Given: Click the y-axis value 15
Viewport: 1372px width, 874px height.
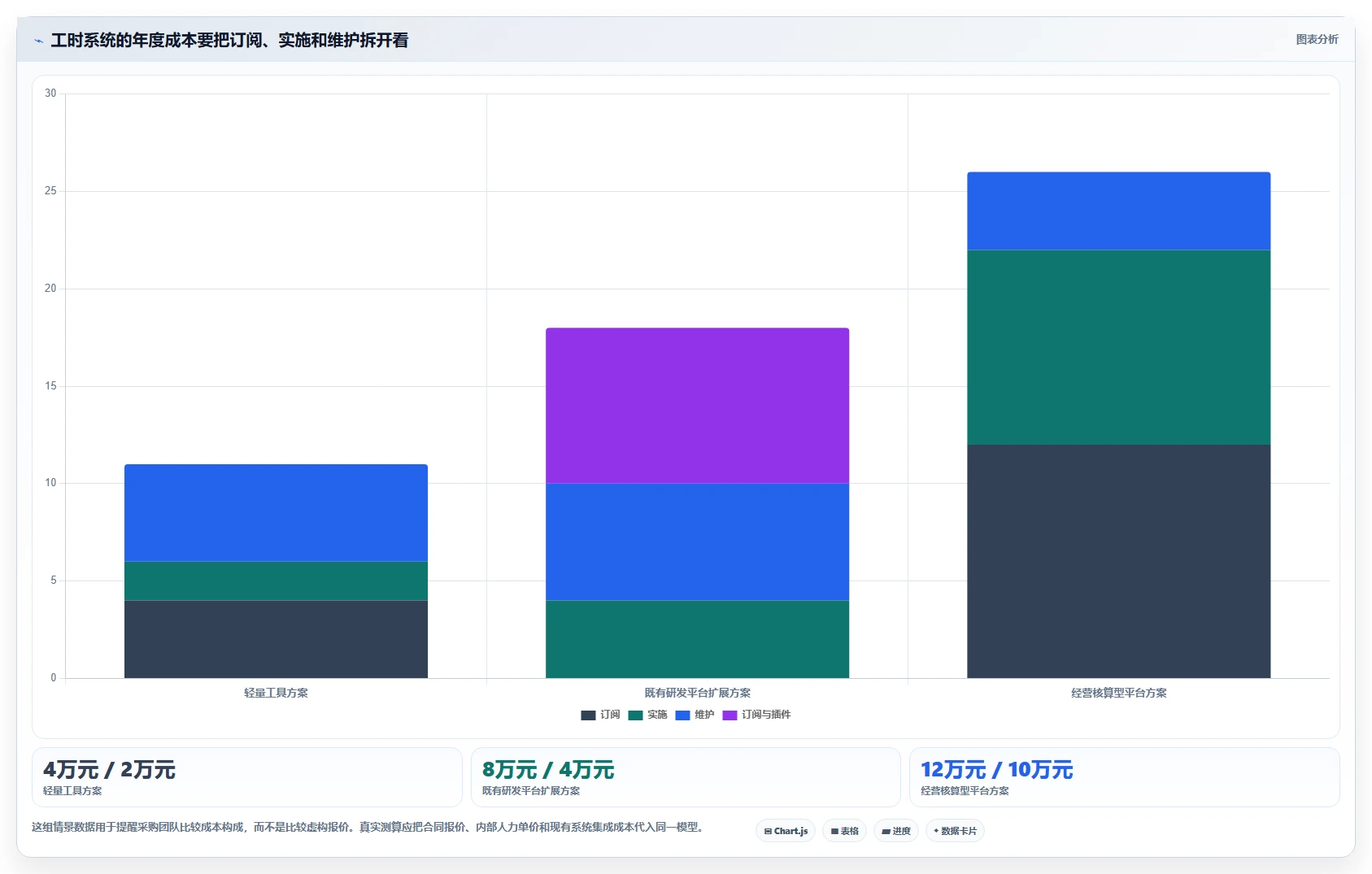Looking at the screenshot, I should 50,386.
